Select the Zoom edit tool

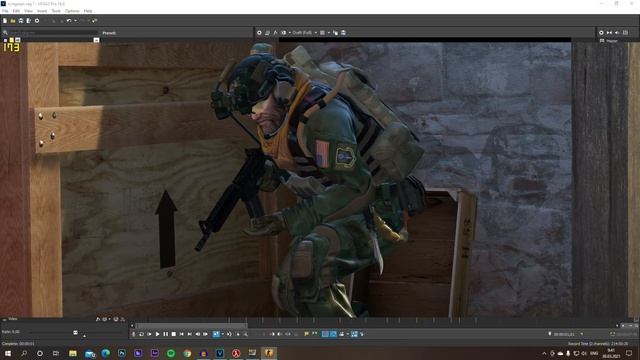click(245, 334)
